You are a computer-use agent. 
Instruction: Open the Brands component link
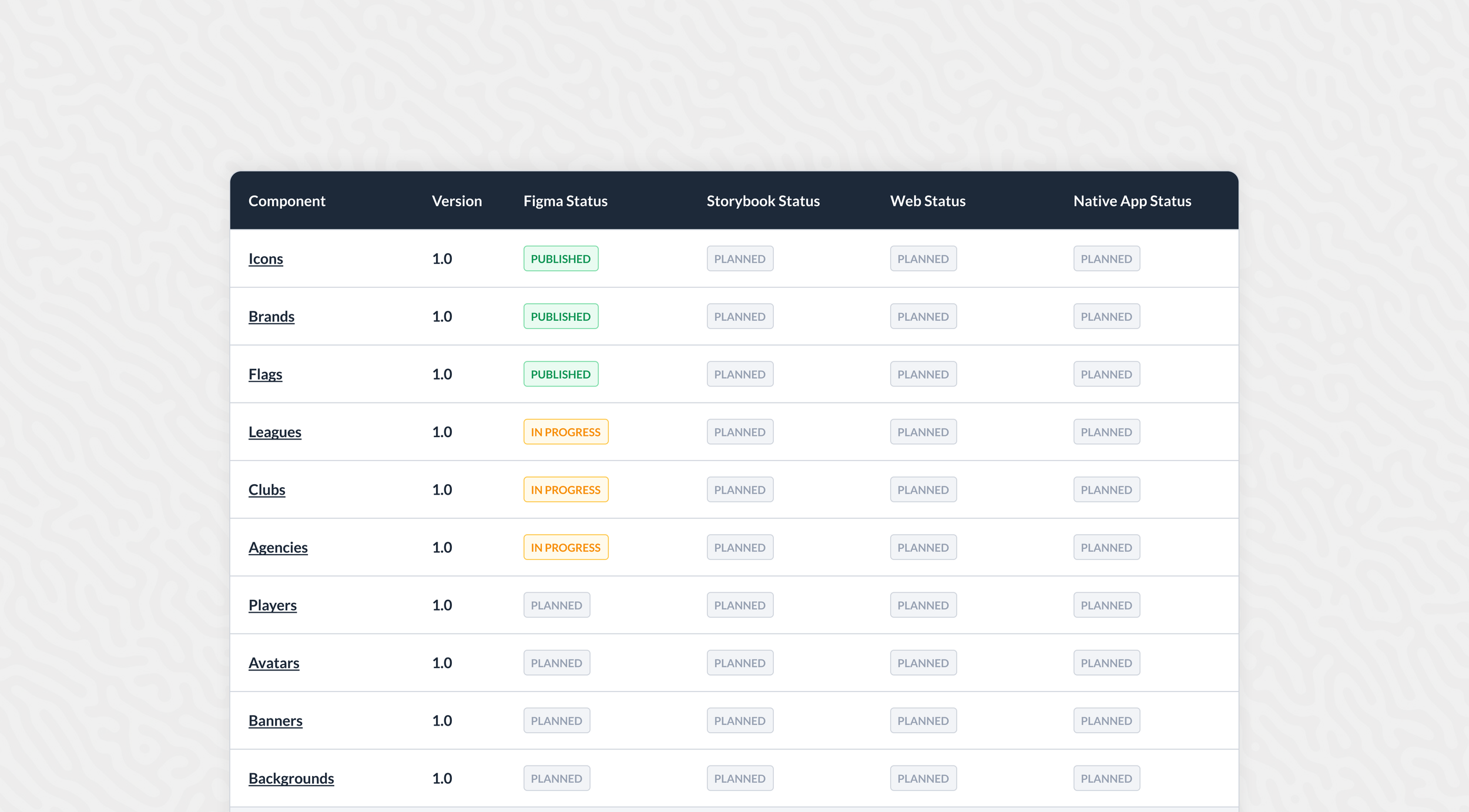tap(271, 316)
